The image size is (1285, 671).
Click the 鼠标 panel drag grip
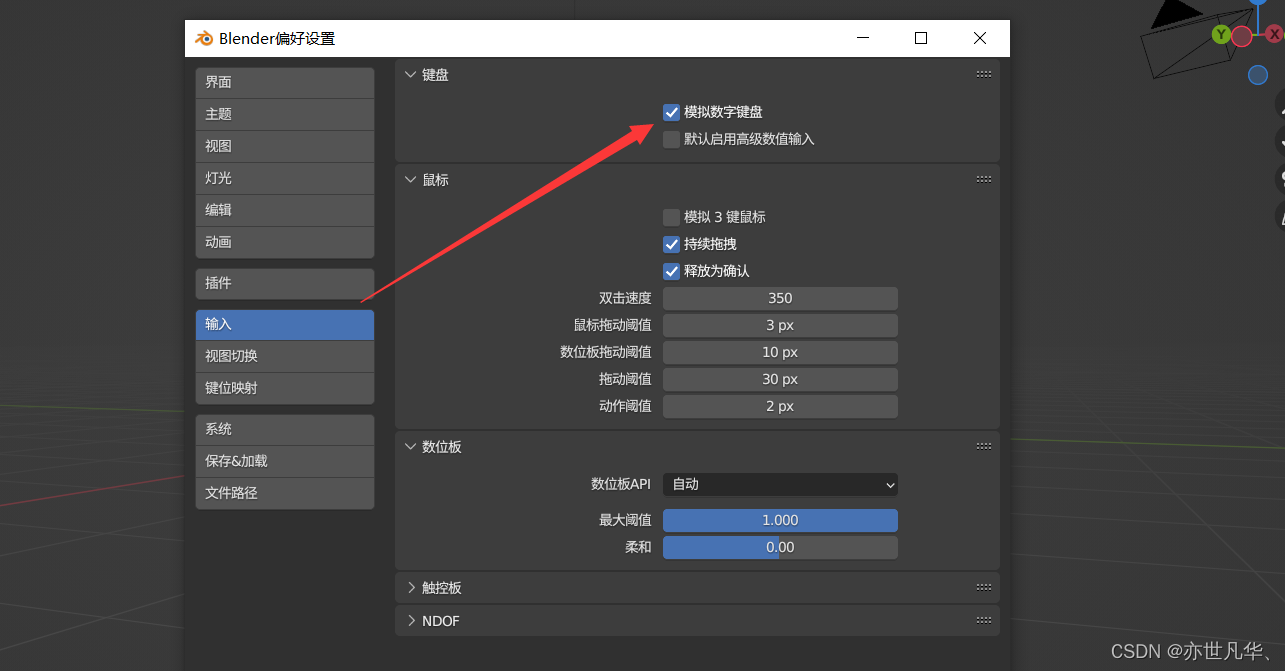click(984, 180)
